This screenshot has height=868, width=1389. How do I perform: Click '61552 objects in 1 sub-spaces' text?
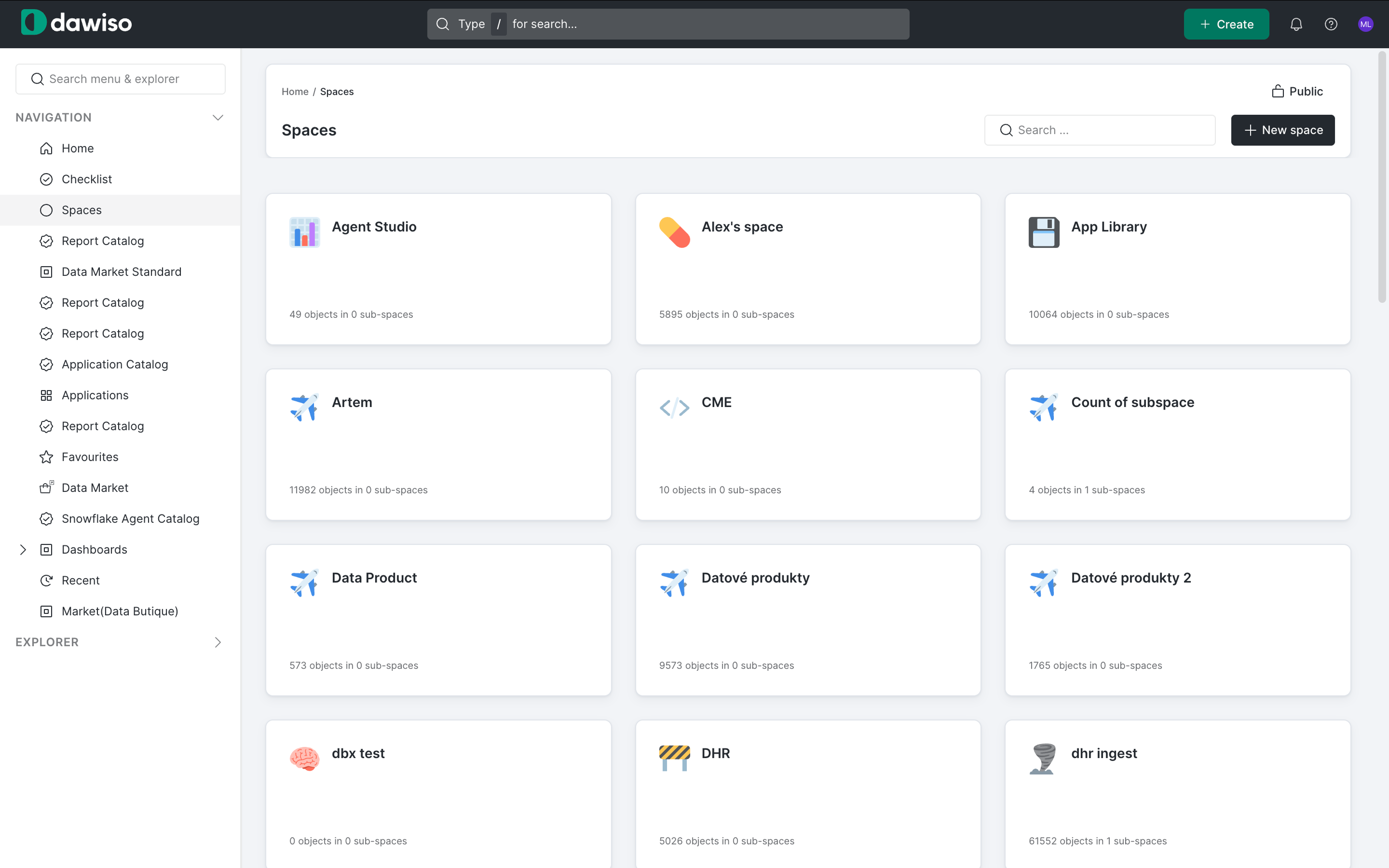coord(1097,841)
